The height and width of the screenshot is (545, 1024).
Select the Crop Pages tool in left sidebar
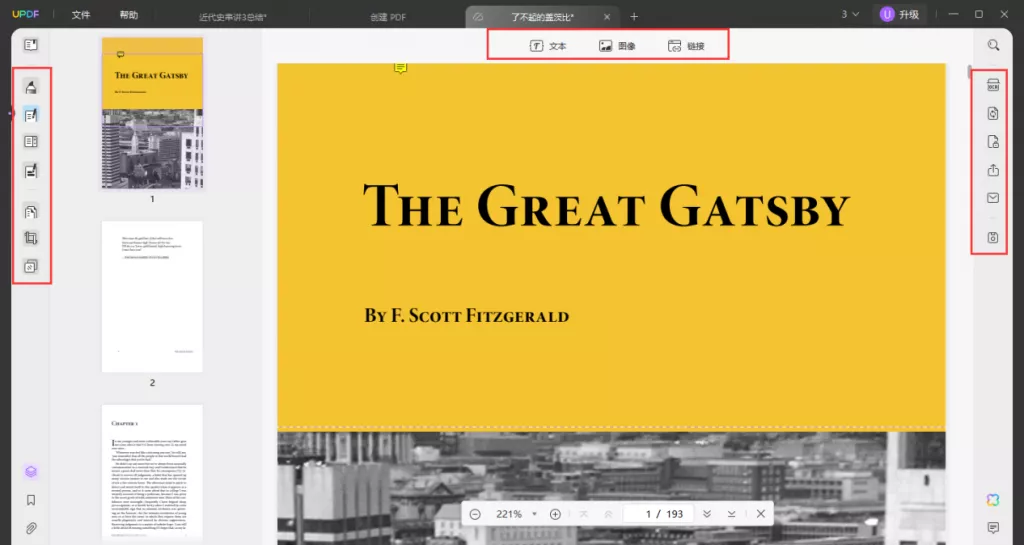pyautogui.click(x=31, y=239)
